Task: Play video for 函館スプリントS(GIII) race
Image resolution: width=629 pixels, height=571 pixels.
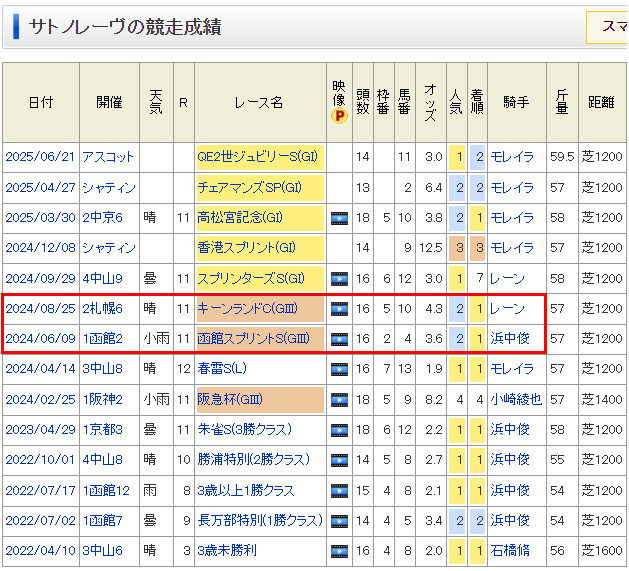Action: click(x=339, y=339)
